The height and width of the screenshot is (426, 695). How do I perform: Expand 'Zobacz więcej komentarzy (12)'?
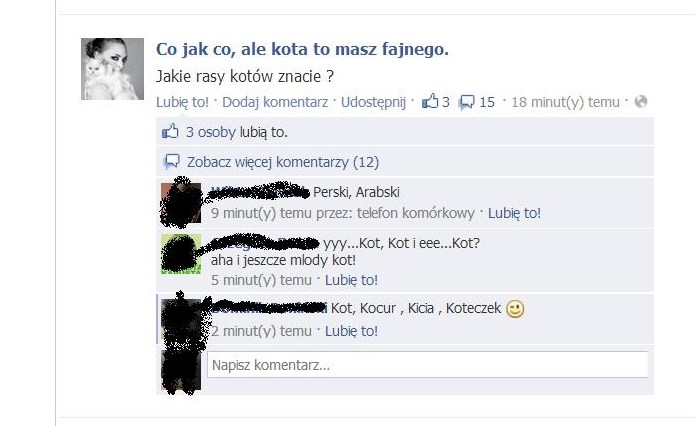pos(283,162)
